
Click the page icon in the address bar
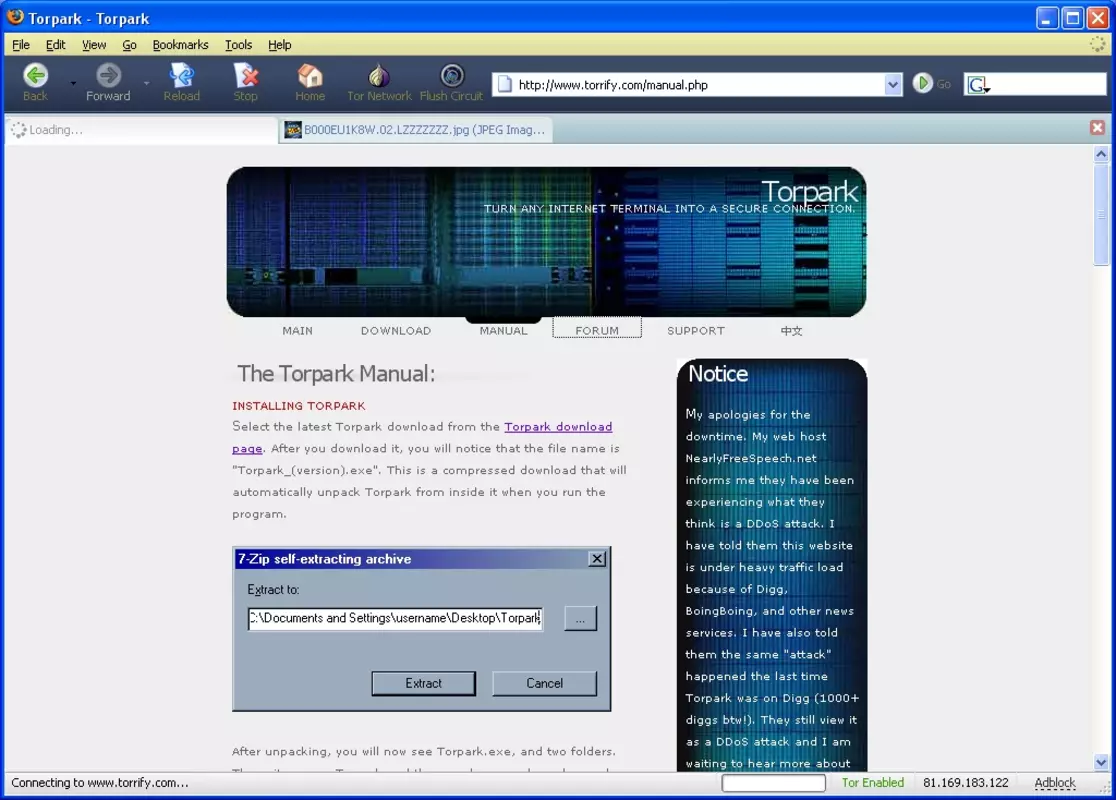[505, 85]
